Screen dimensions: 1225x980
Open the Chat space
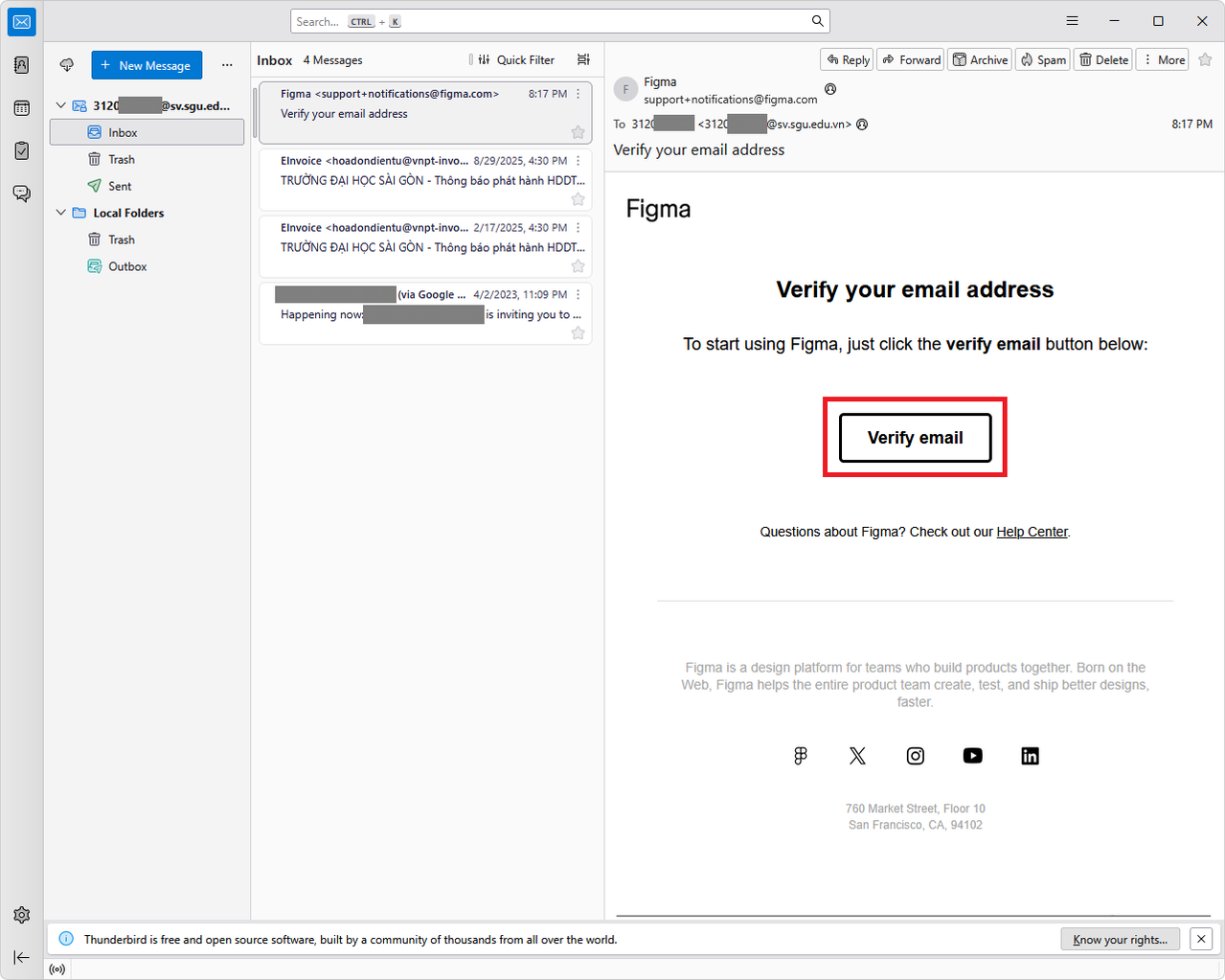tap(21, 193)
